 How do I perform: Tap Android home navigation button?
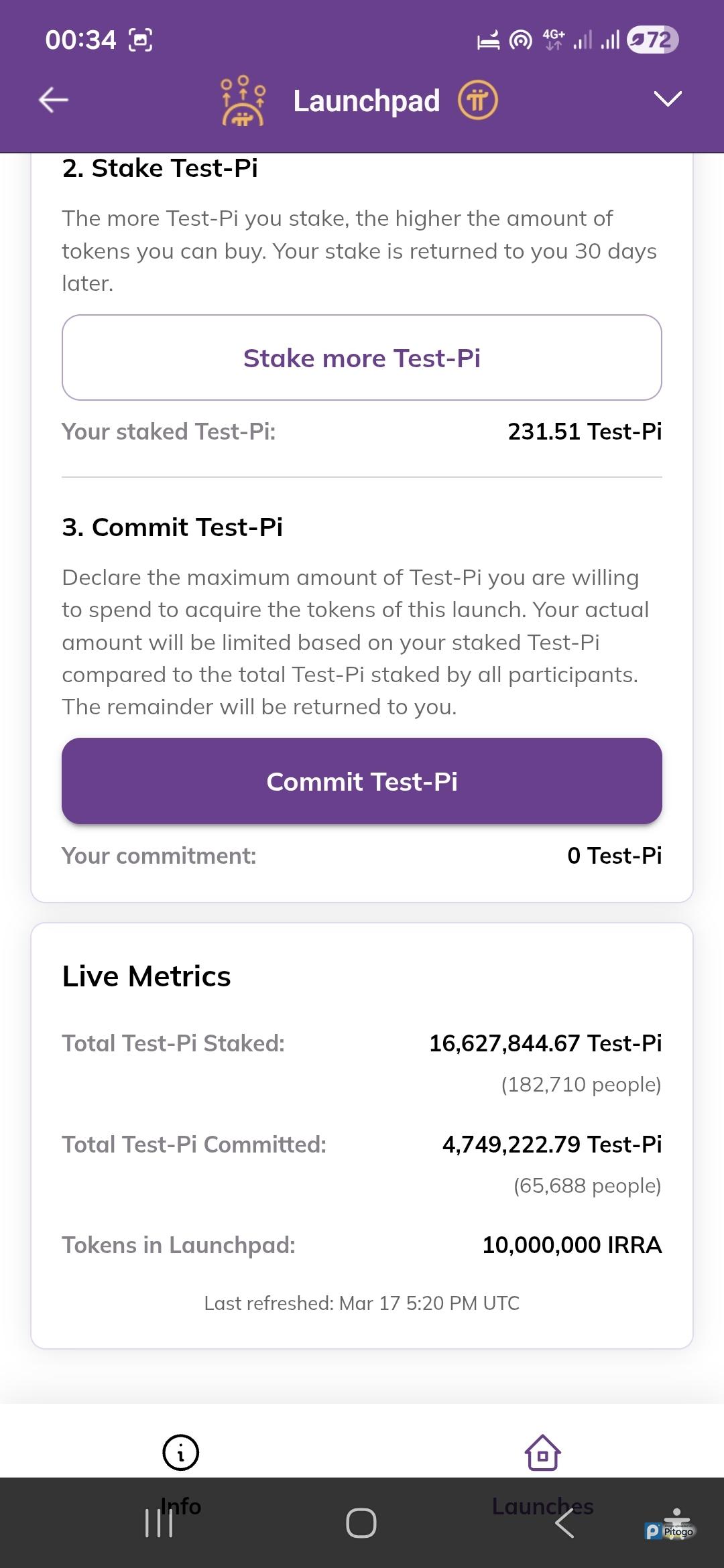pyautogui.click(x=361, y=1523)
